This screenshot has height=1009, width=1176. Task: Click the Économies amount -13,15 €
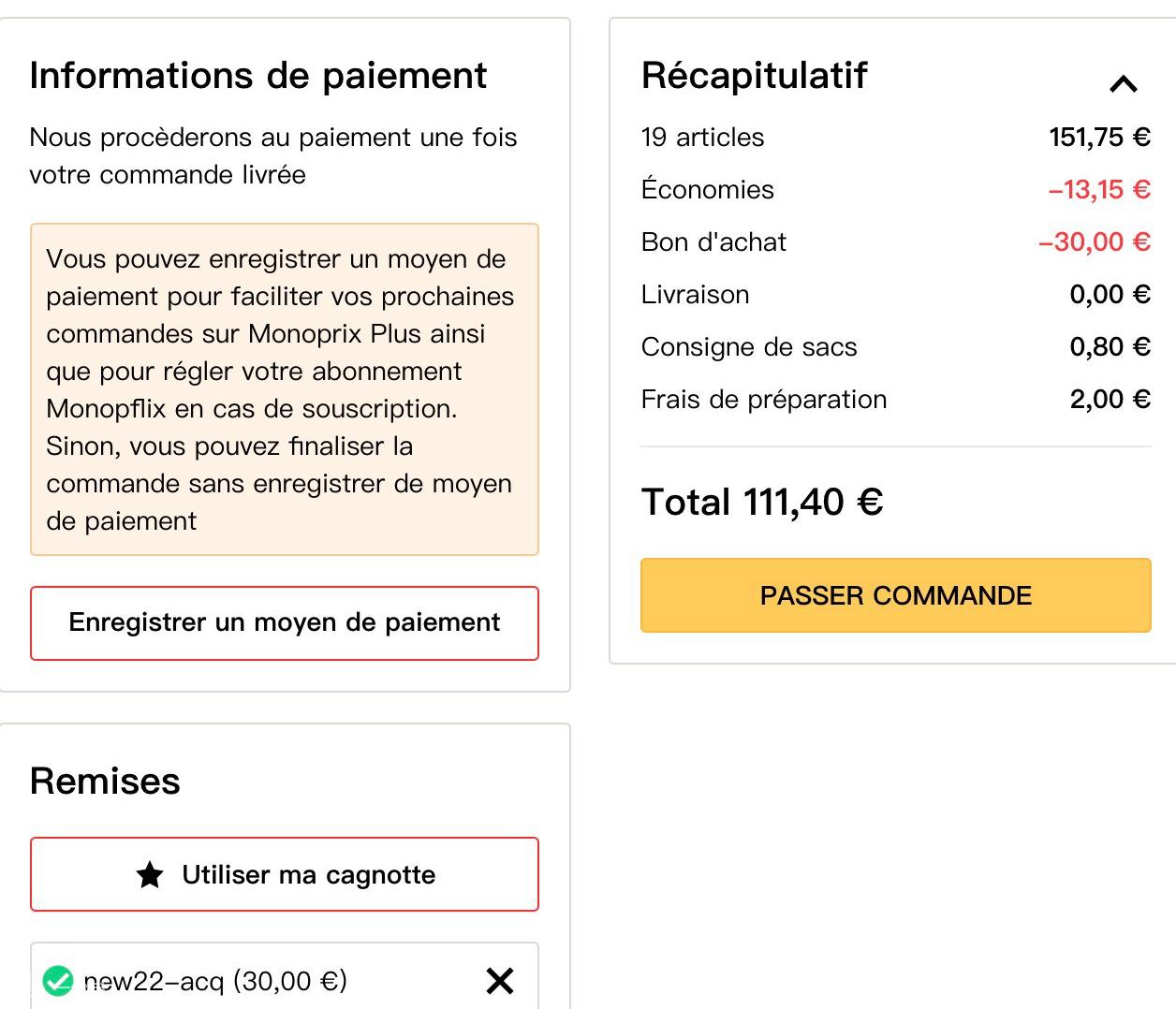coord(1099,190)
